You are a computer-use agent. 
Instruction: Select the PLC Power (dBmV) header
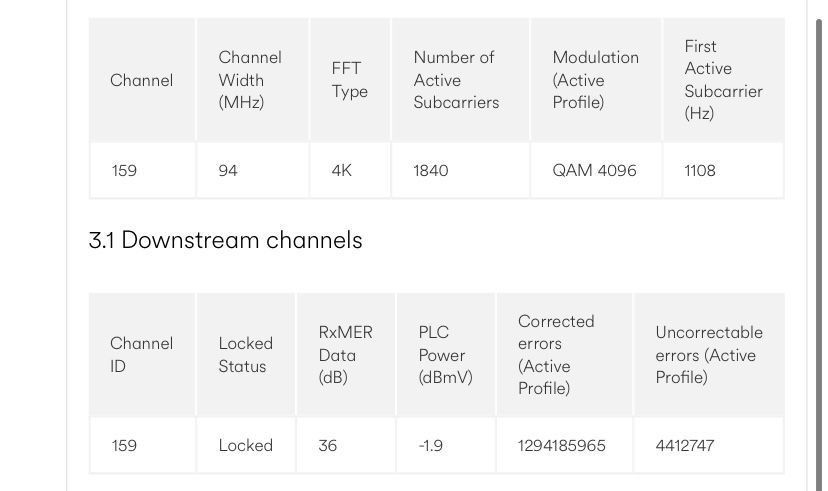445,355
